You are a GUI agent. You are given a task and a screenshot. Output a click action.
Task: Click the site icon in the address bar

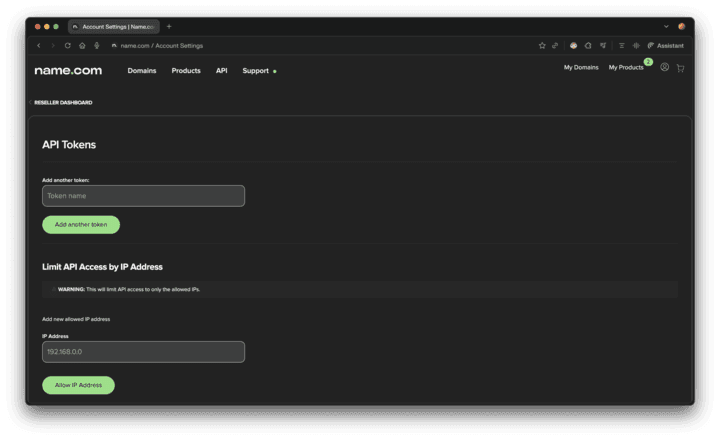click(x=114, y=46)
